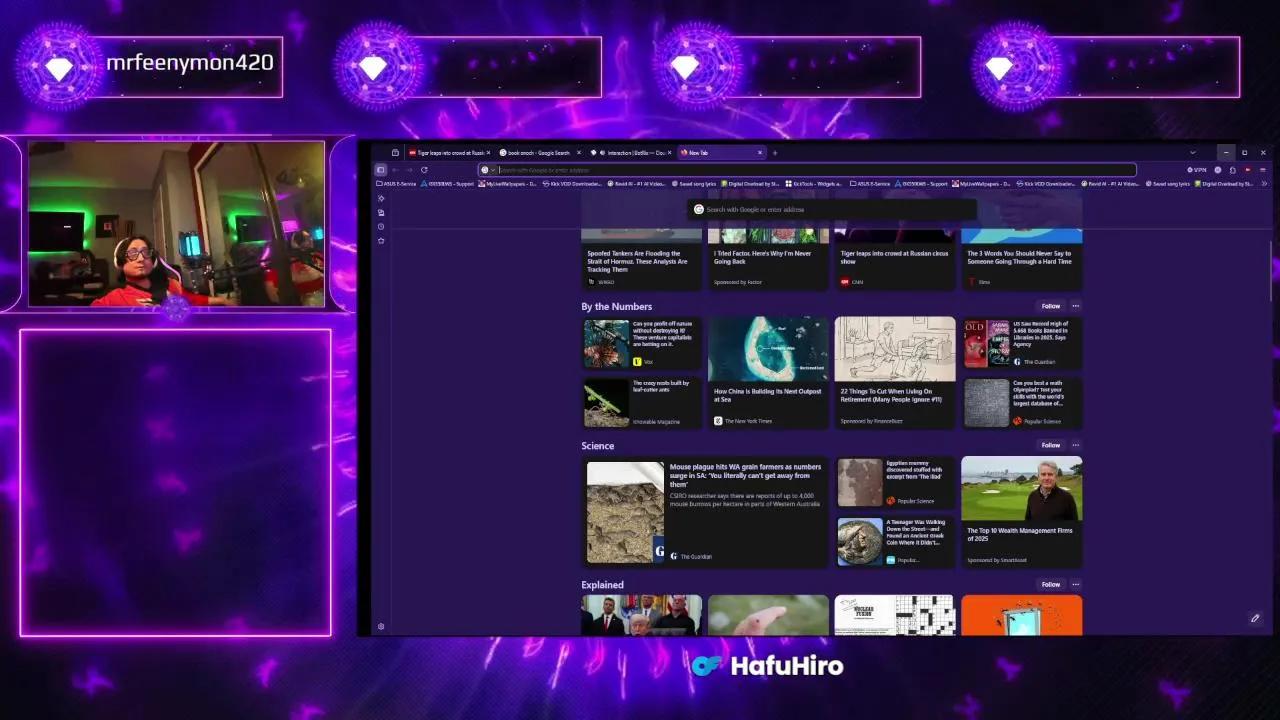Open Science section more options
1280x720 pixels.
point(1076,445)
